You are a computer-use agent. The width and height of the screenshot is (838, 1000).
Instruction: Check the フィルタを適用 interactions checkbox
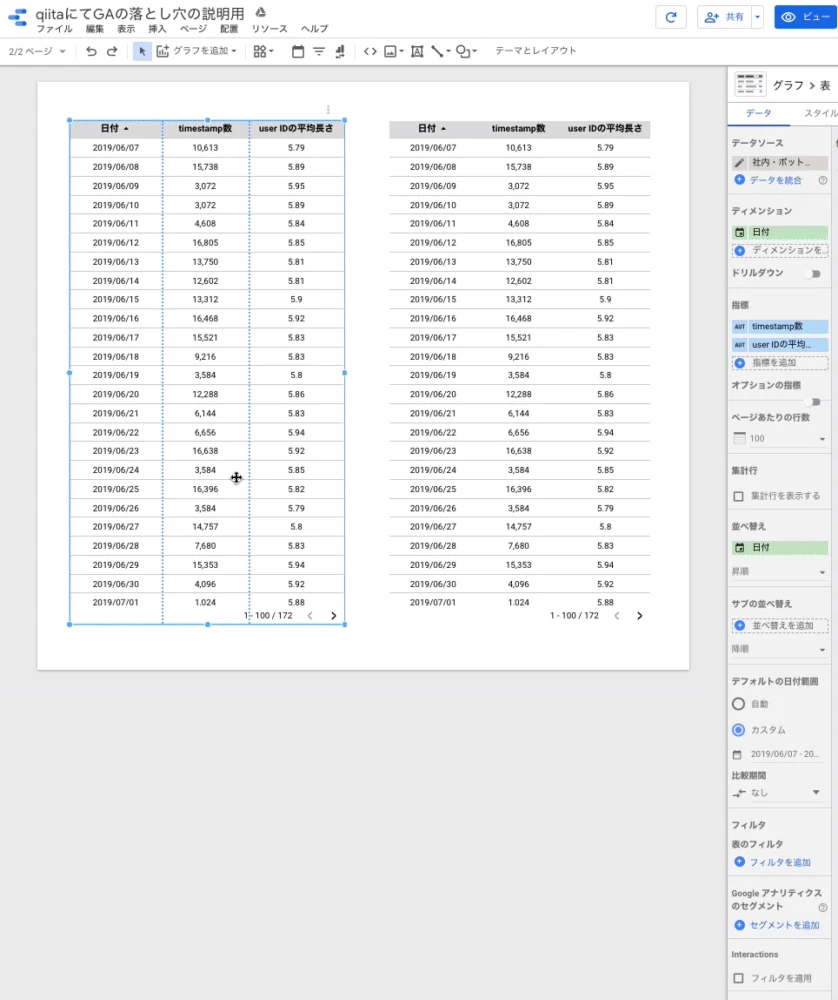point(739,978)
